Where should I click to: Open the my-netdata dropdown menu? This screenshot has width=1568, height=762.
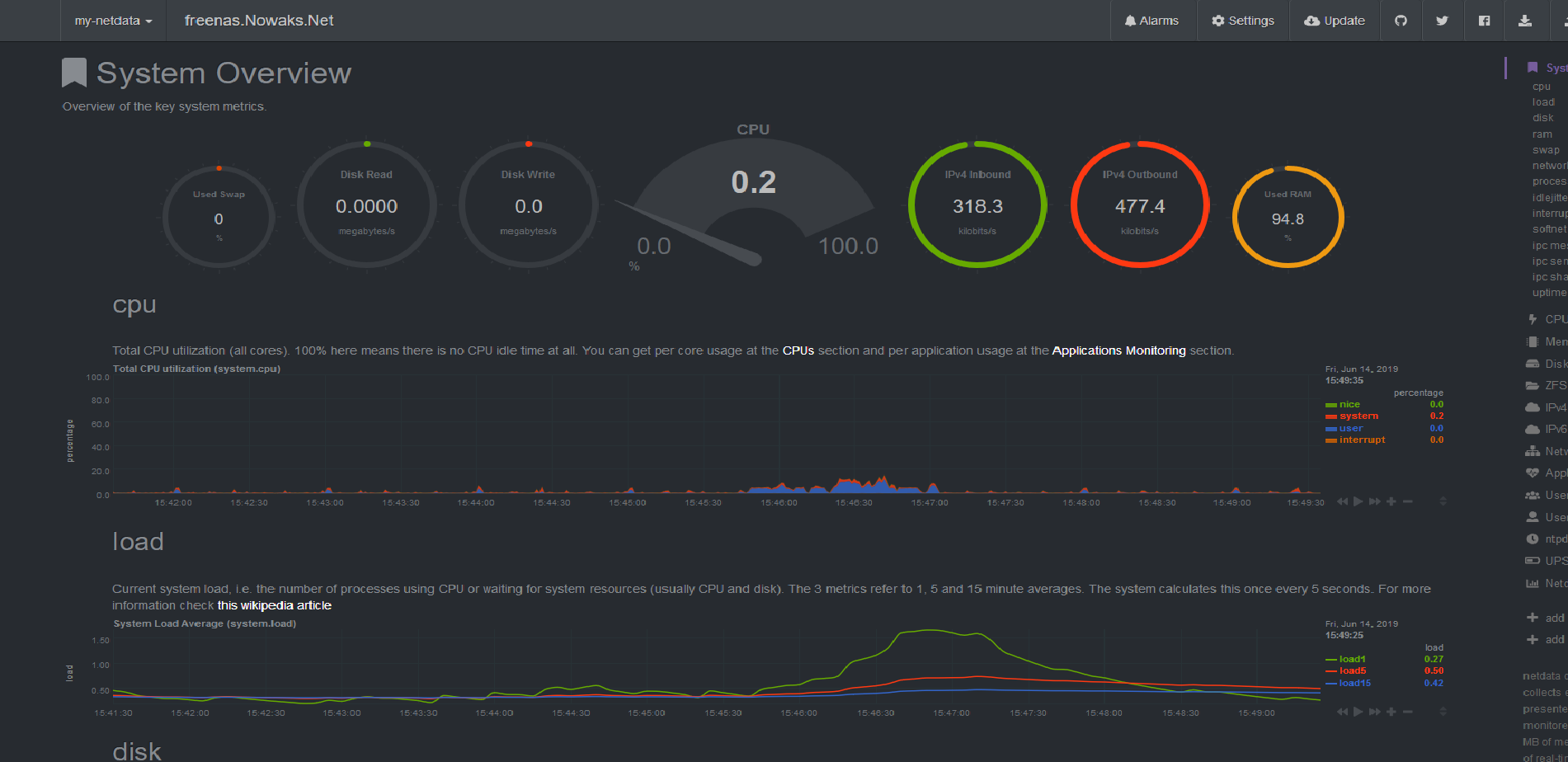[113, 21]
